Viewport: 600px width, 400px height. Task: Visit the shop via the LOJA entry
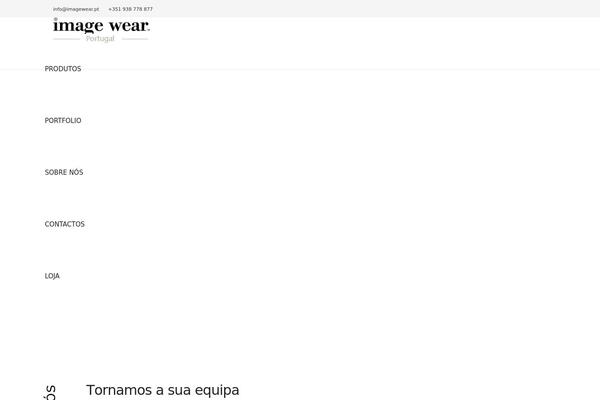tap(52, 276)
